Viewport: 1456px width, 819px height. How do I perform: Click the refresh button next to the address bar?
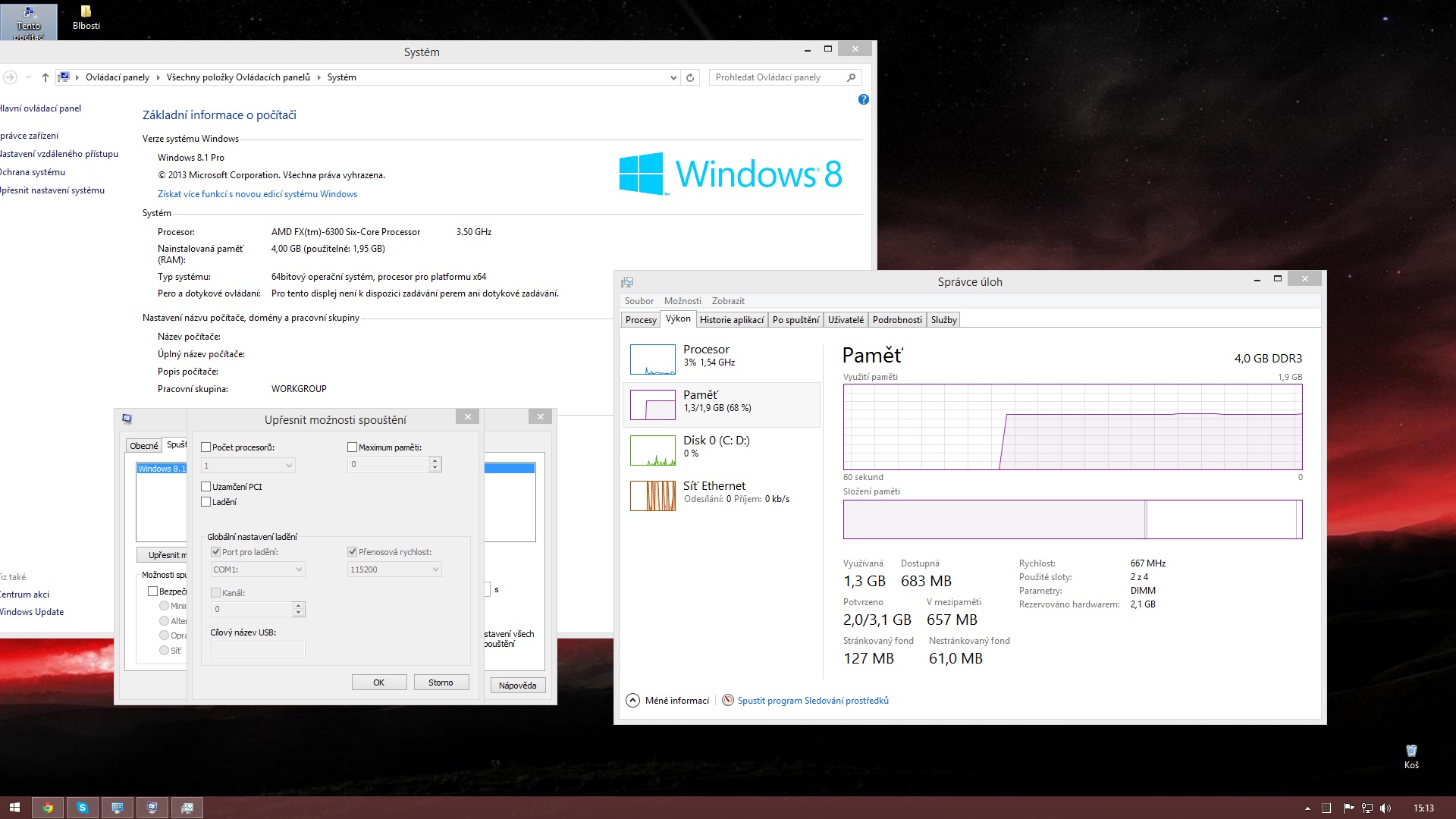click(x=690, y=77)
